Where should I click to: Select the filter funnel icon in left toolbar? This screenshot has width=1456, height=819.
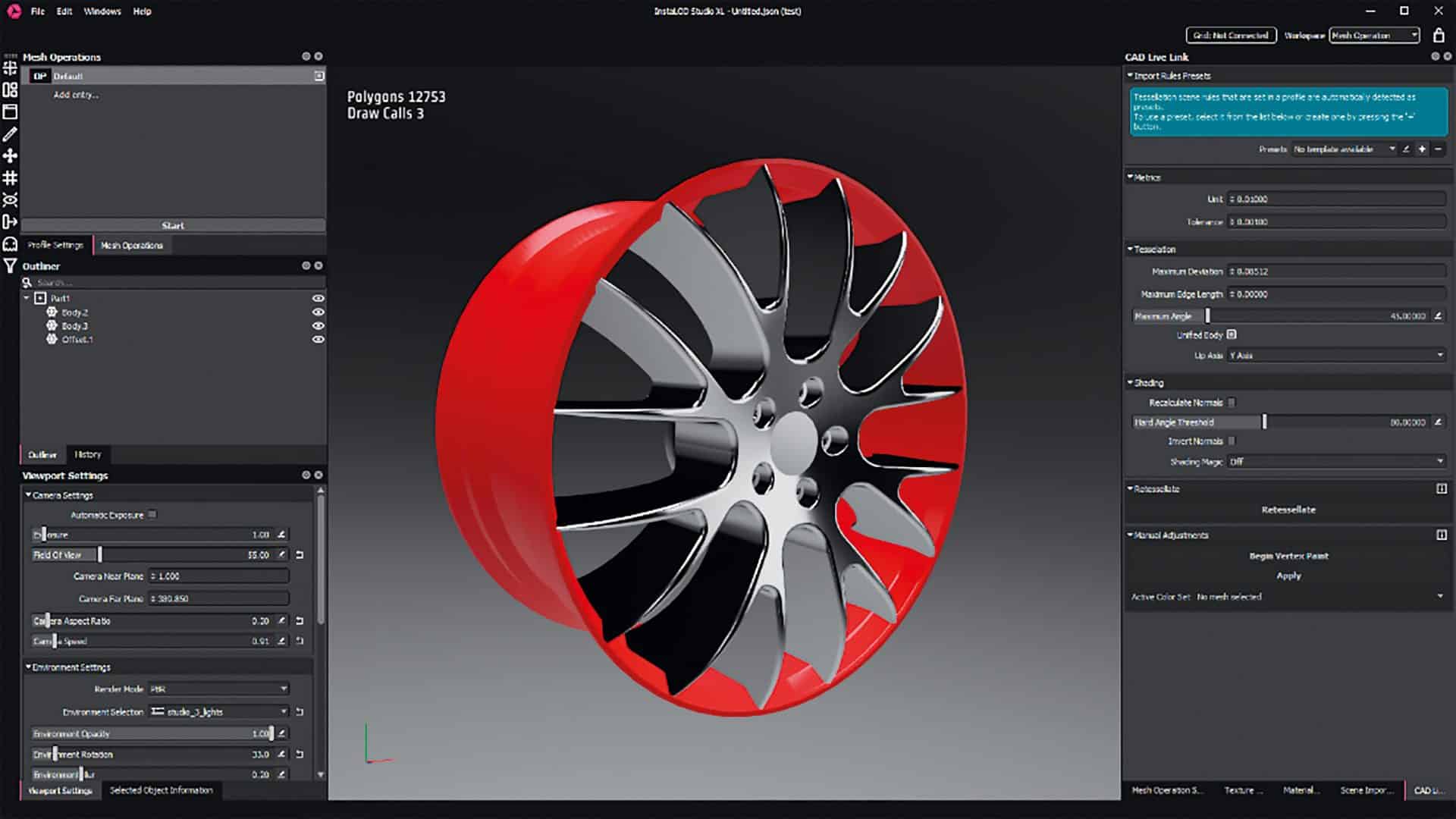tap(10, 265)
